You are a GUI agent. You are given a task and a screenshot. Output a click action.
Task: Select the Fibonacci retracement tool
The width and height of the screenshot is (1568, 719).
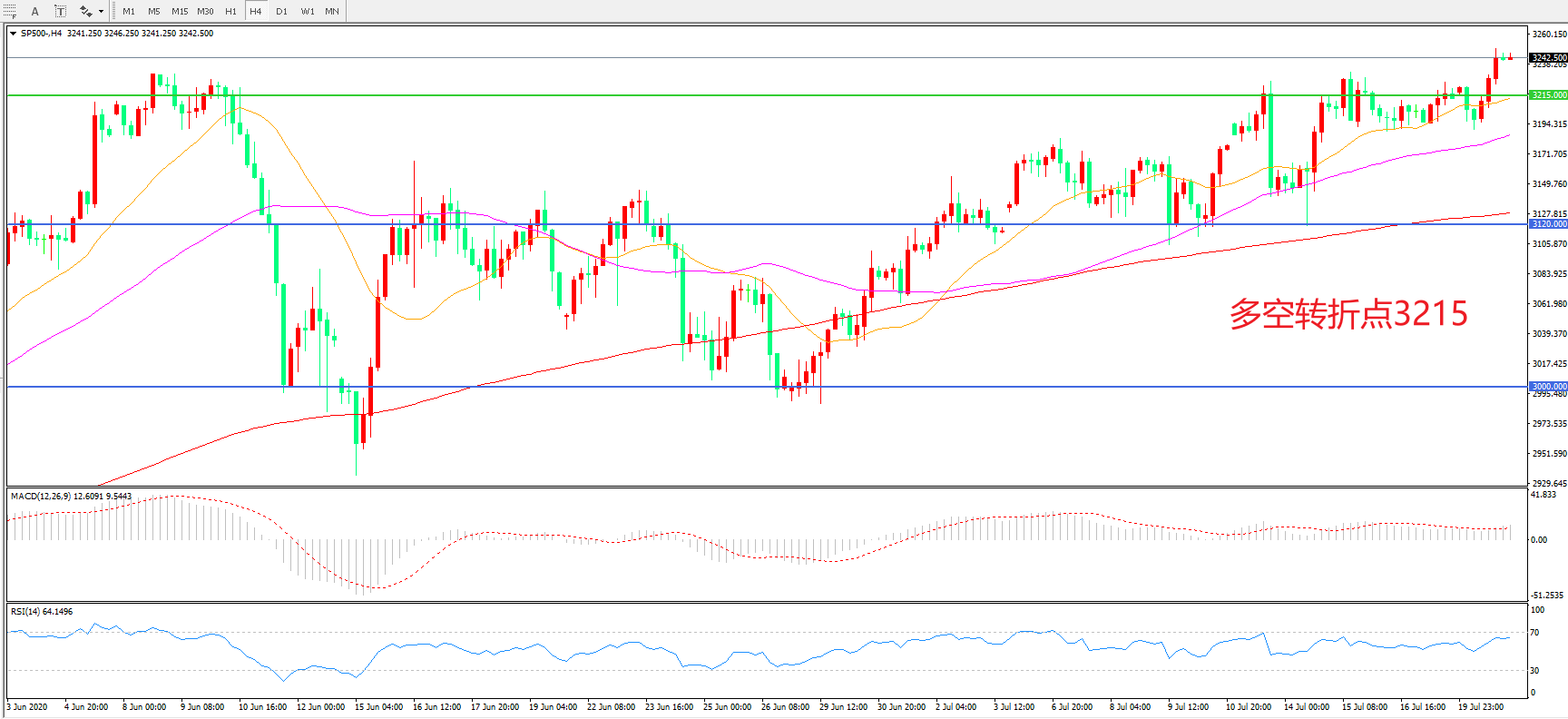[x=10, y=11]
